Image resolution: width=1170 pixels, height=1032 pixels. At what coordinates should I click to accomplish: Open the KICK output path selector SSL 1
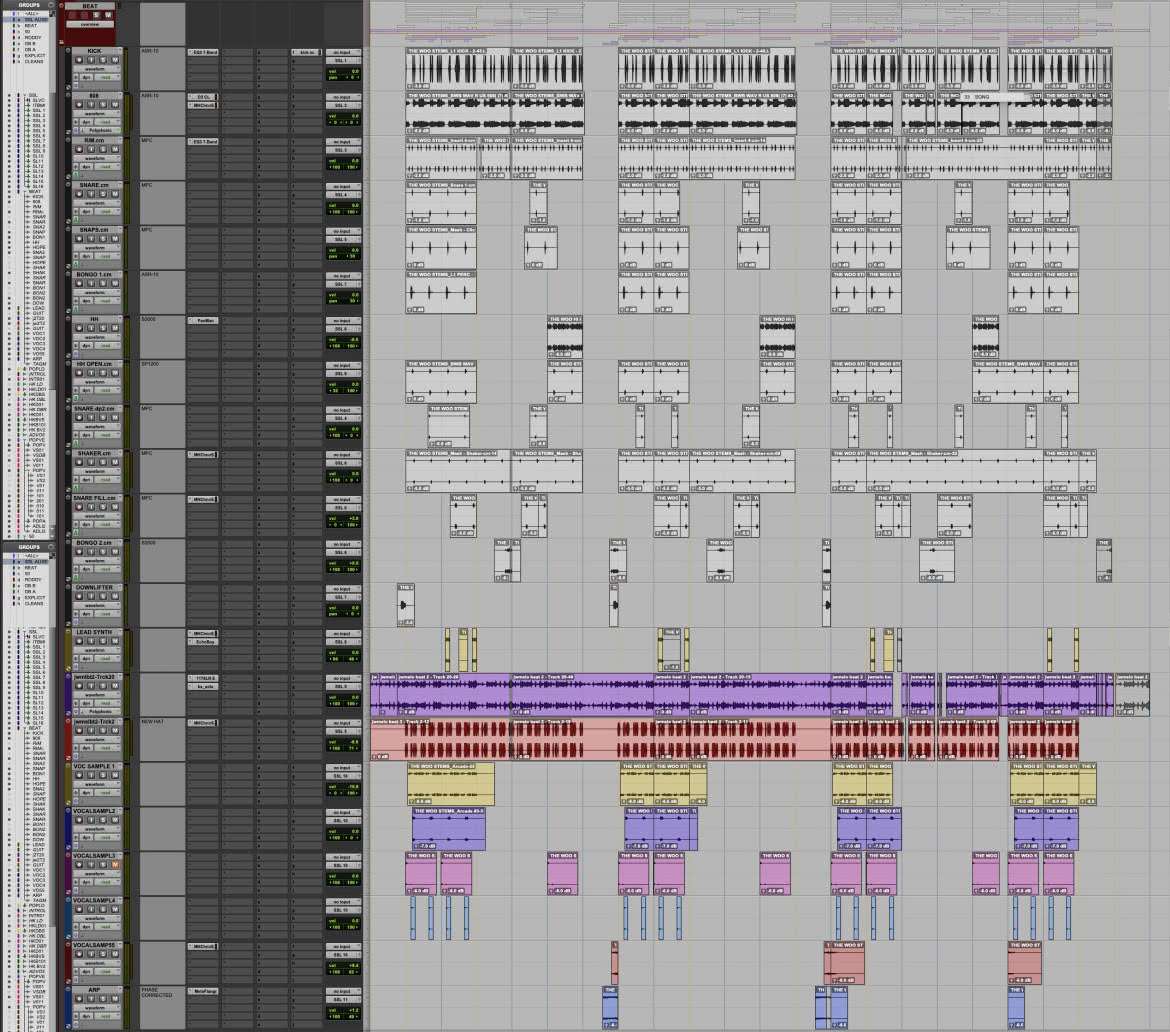click(342, 60)
